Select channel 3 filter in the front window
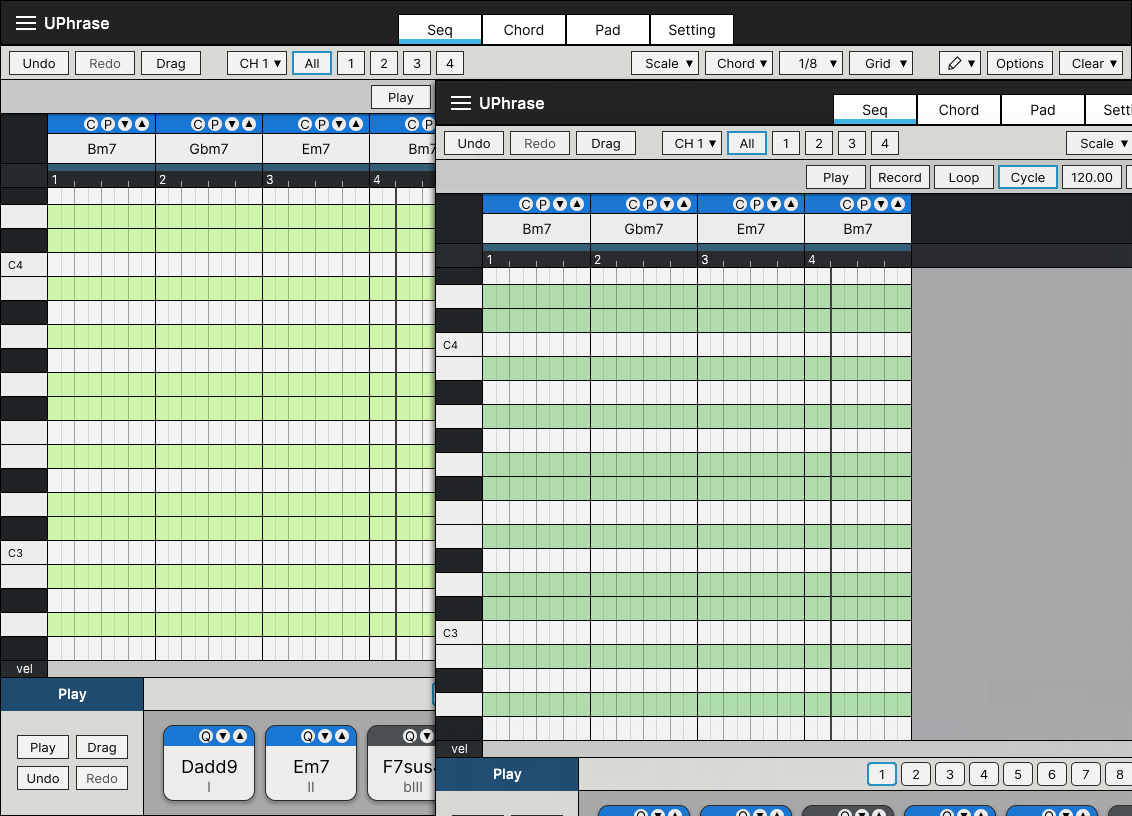Image resolution: width=1132 pixels, height=816 pixels. coord(852,144)
